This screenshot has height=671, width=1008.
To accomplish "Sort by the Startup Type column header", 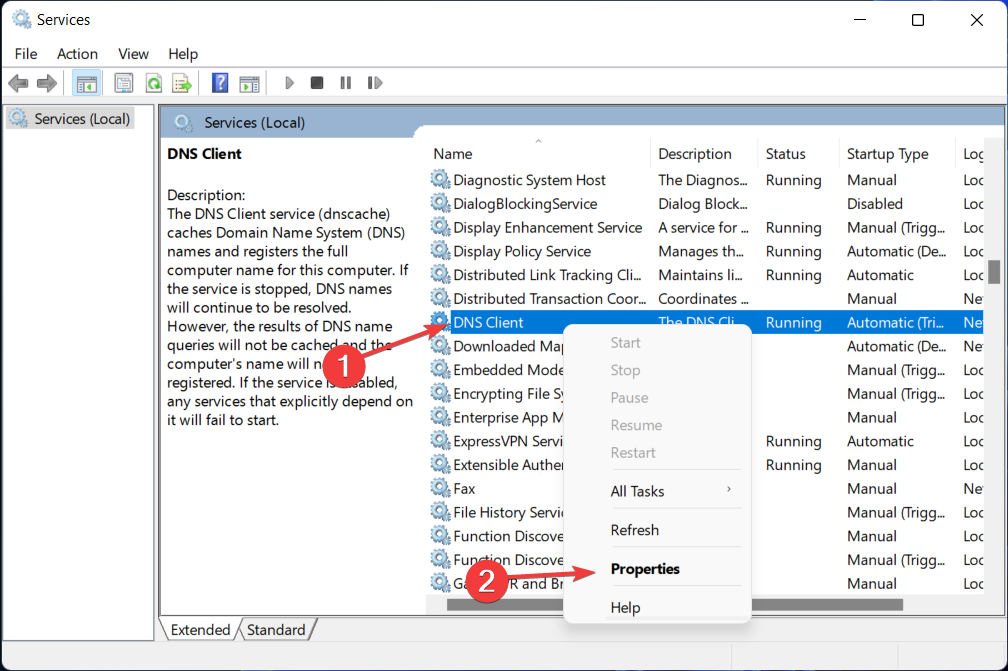I will (x=887, y=154).
